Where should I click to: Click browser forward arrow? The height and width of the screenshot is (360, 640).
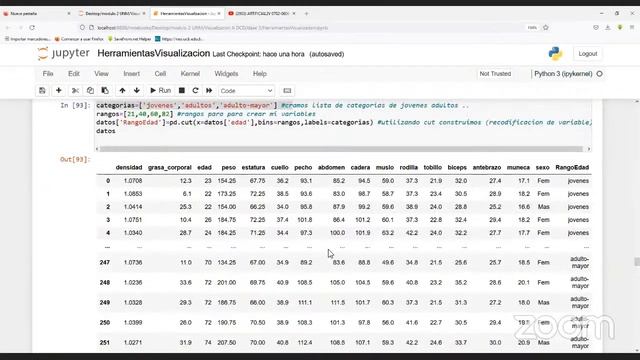coord(20,28)
